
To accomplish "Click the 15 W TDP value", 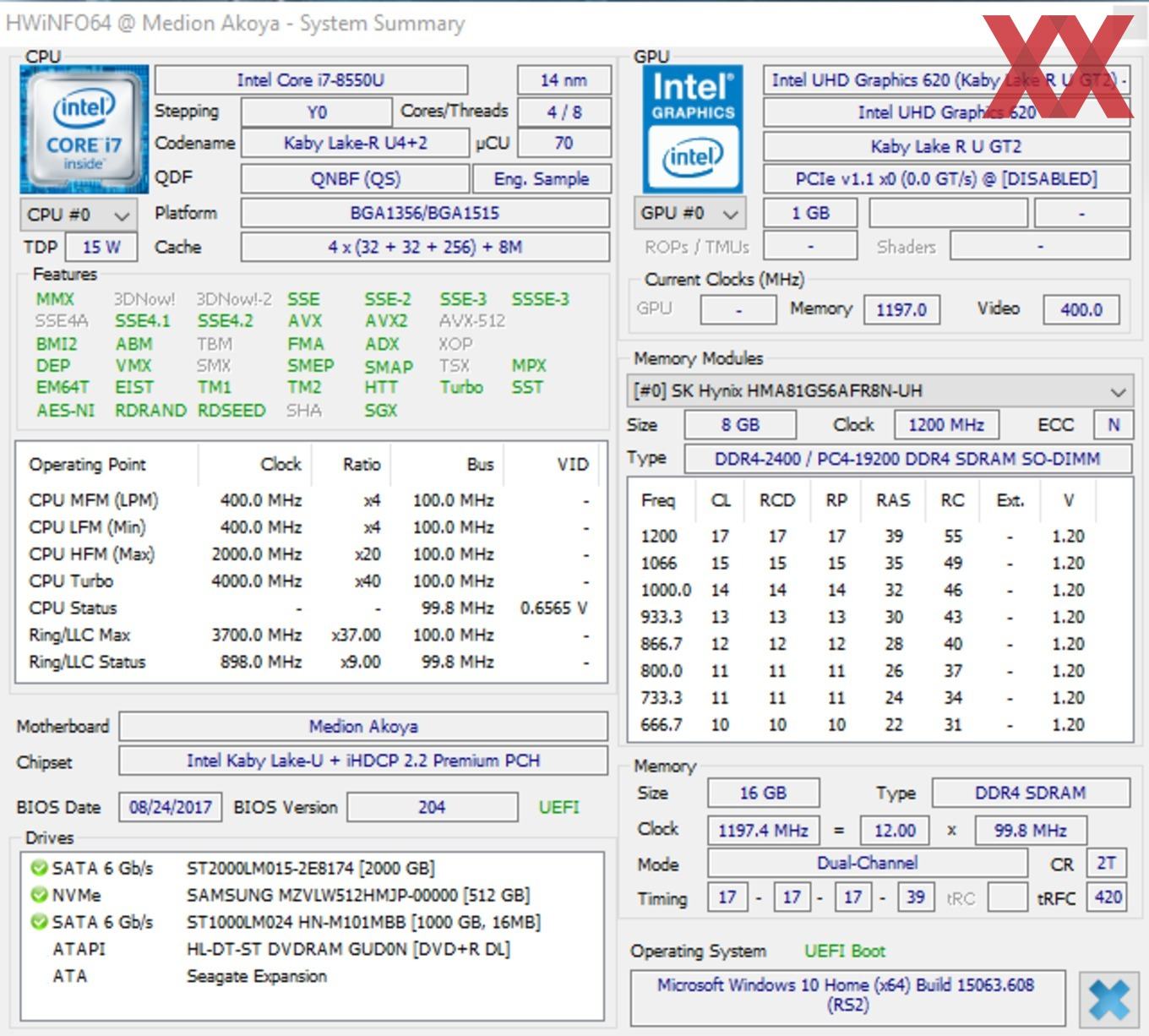I will [101, 248].
